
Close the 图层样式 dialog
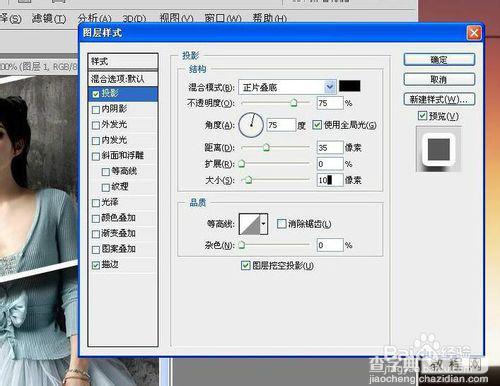click(474, 33)
